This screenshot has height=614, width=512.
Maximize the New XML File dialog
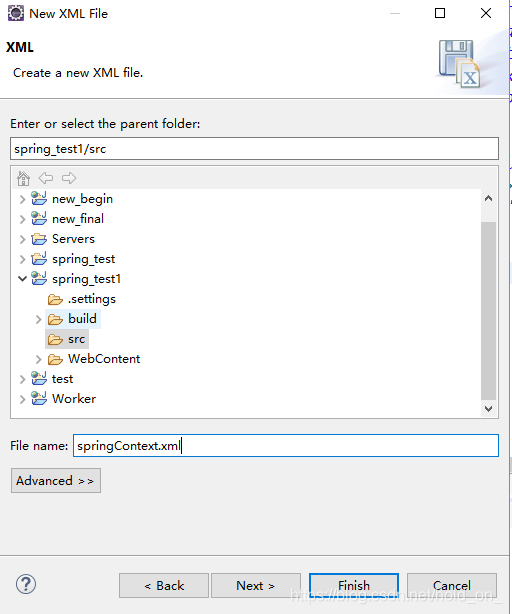pos(440,13)
